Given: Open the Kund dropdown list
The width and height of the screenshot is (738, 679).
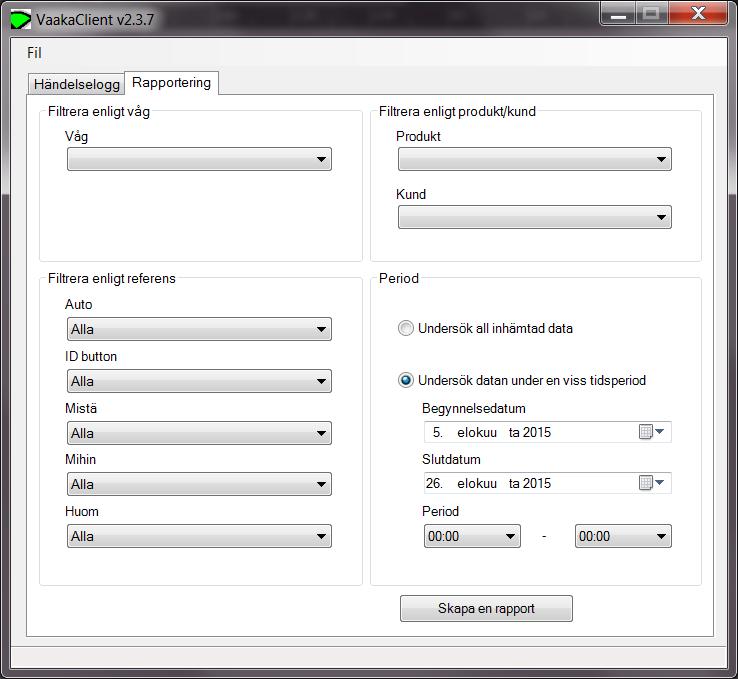Looking at the screenshot, I should (x=535, y=217).
